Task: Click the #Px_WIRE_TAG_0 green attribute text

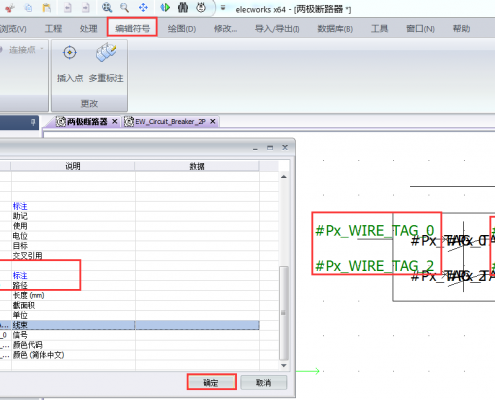Action: click(375, 231)
